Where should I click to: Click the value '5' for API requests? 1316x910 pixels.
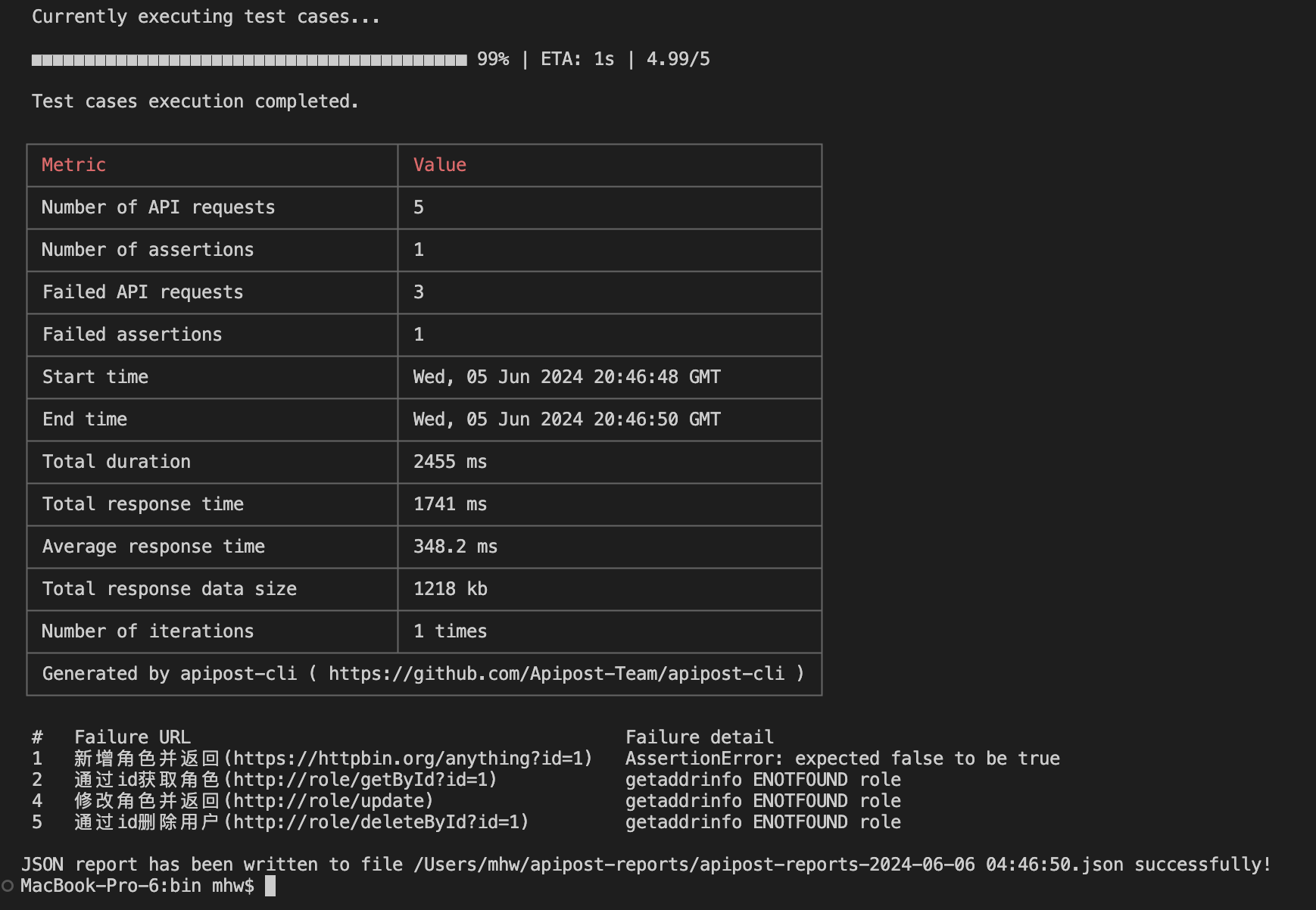coord(419,207)
